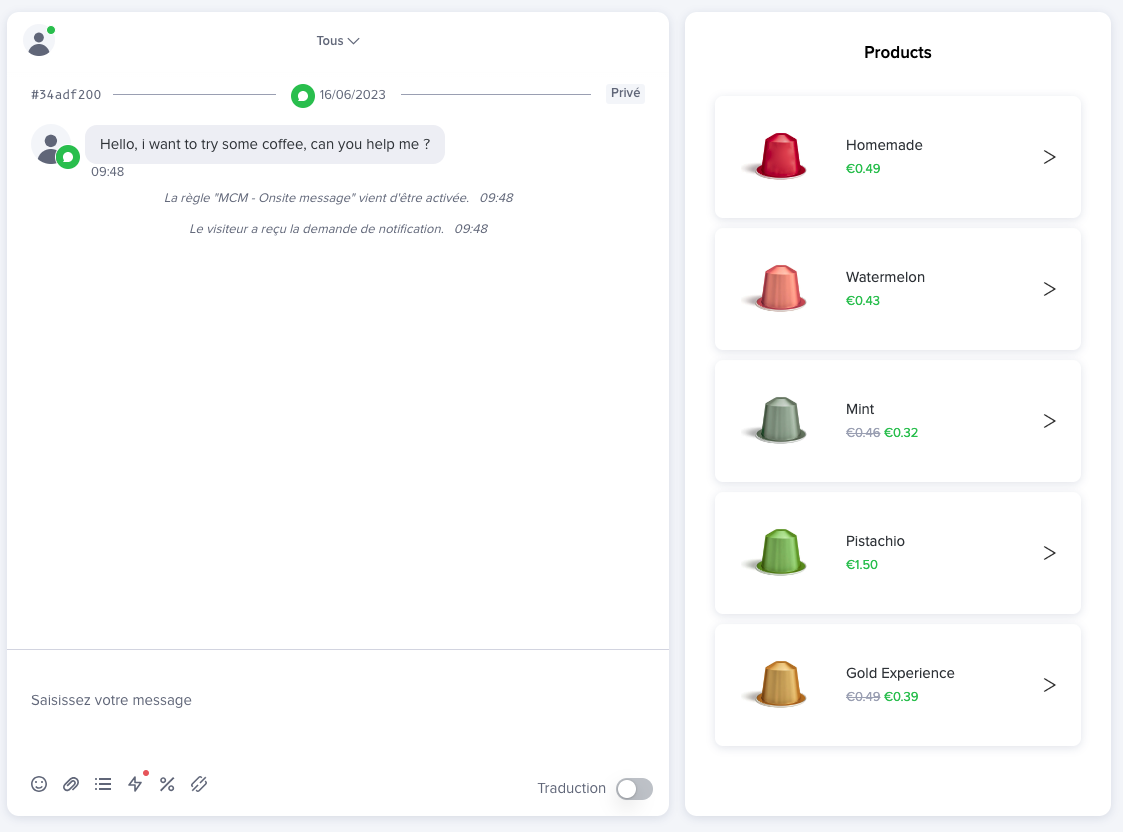Select the Pistachio product card
Screen dimensions: 1123x832
click(897, 553)
